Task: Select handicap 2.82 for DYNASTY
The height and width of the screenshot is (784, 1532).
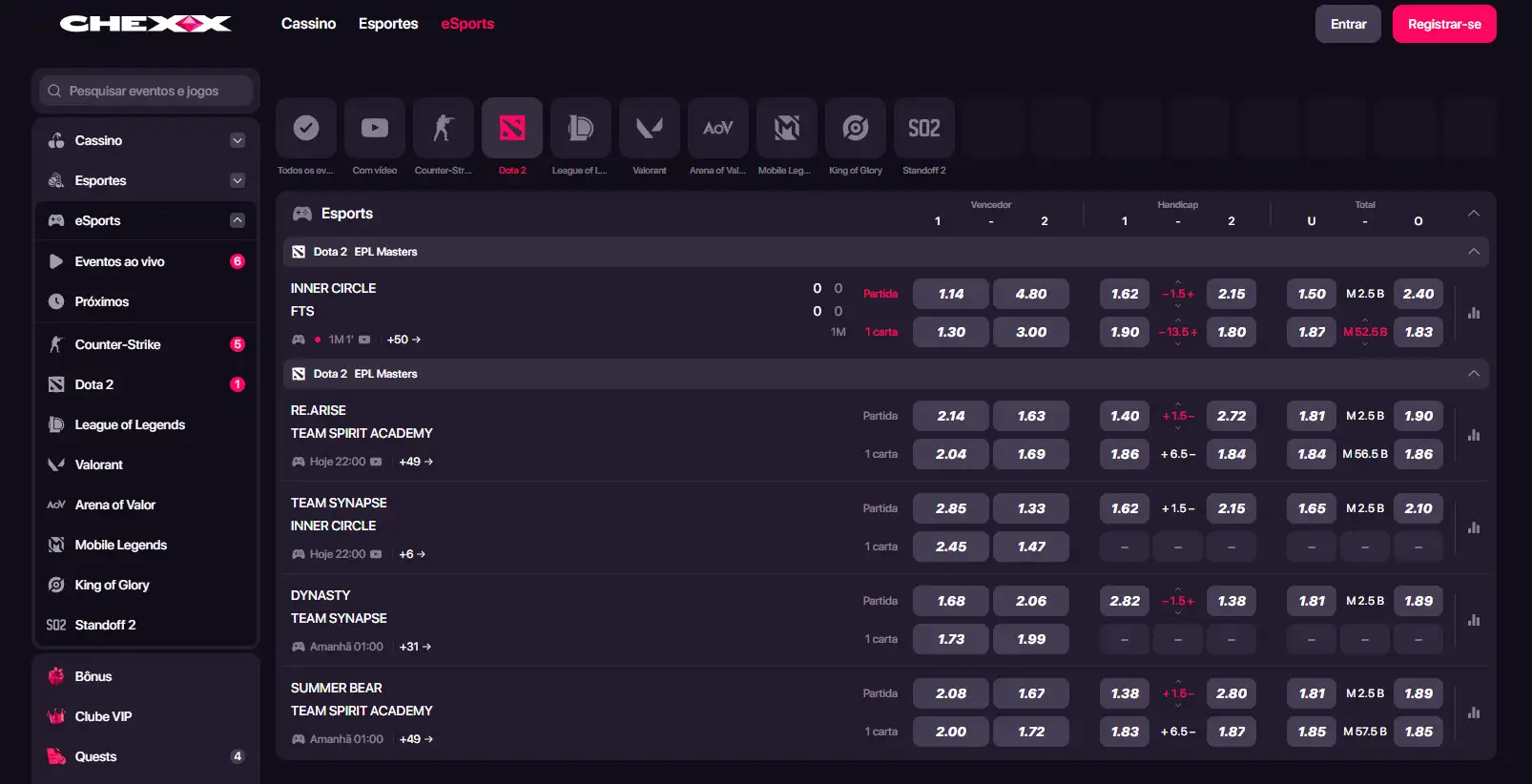Action: 1125,601
